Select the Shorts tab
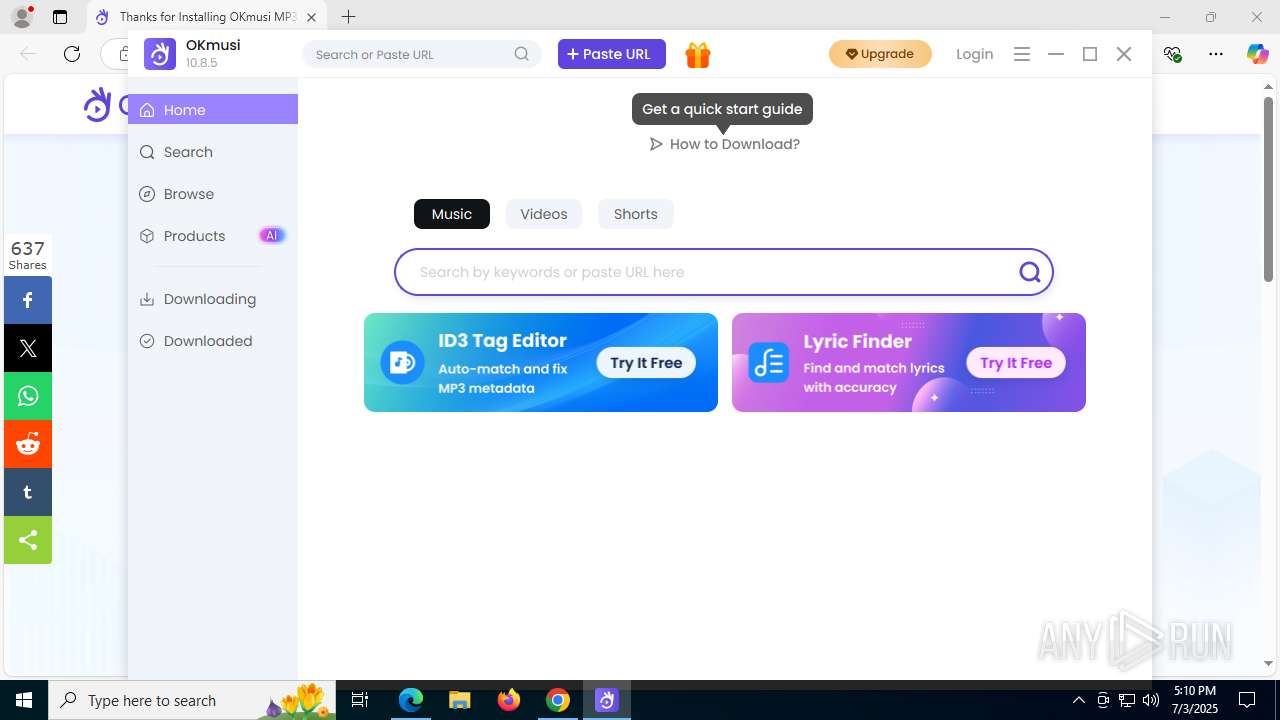The height and width of the screenshot is (720, 1280). click(x=636, y=214)
